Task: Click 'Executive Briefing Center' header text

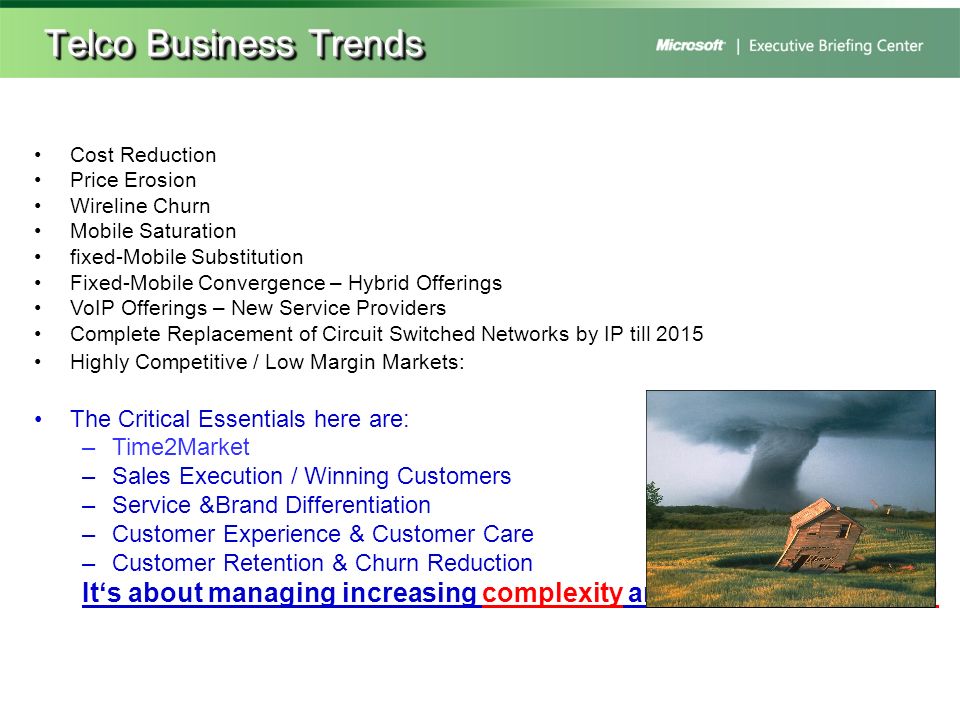Action: click(836, 46)
